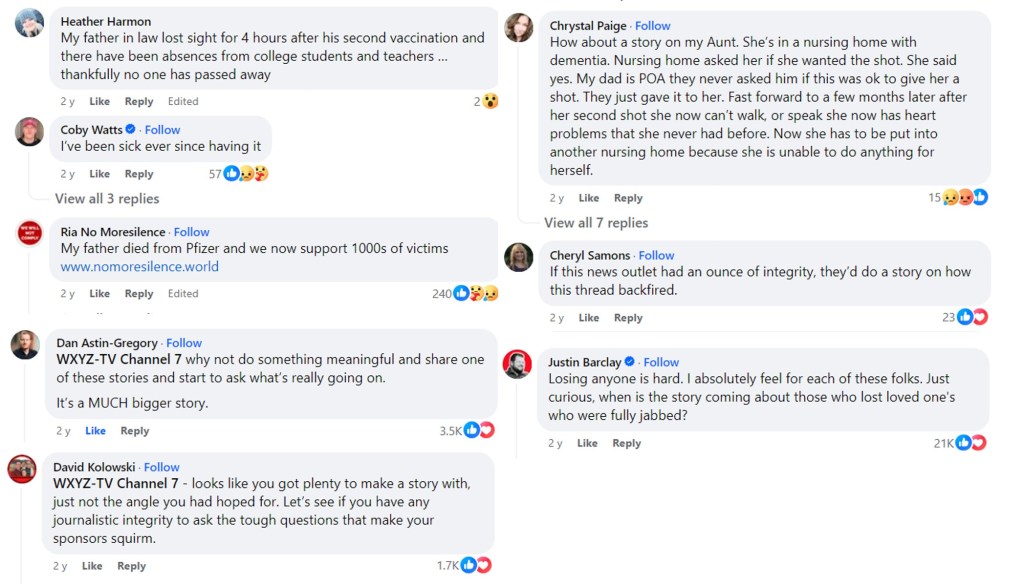This screenshot has height=584, width=1024.
Task: Follow Justin Barclay
Action: (x=661, y=362)
